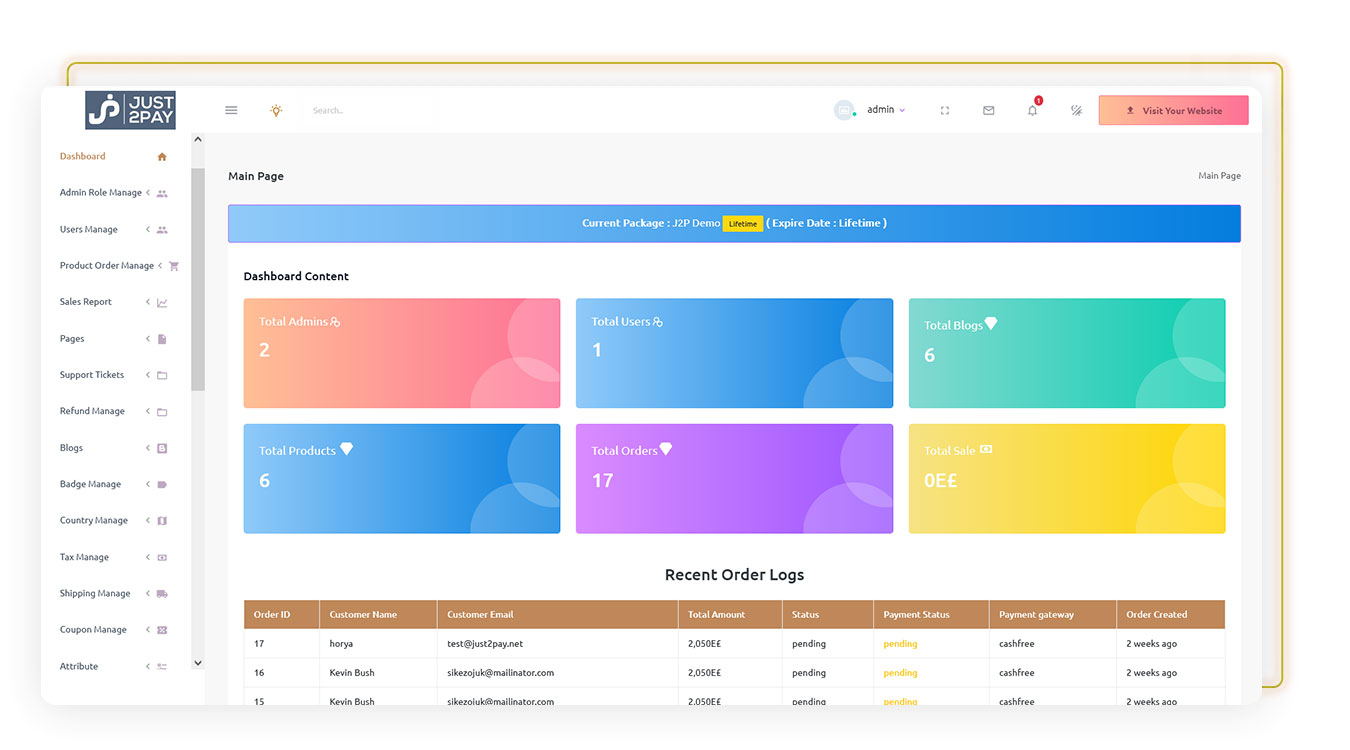Click the Visit Your Website button
The image size is (1350, 750).
tap(1173, 110)
